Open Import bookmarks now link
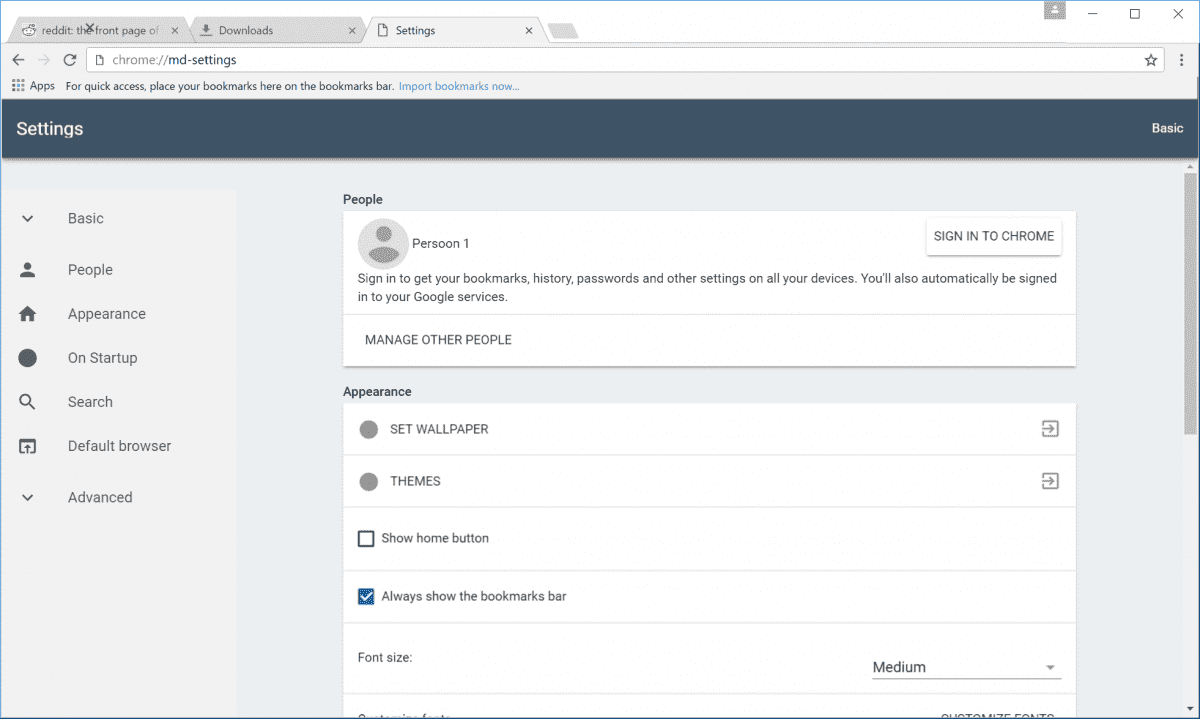1200x719 pixels. pyautogui.click(x=458, y=86)
